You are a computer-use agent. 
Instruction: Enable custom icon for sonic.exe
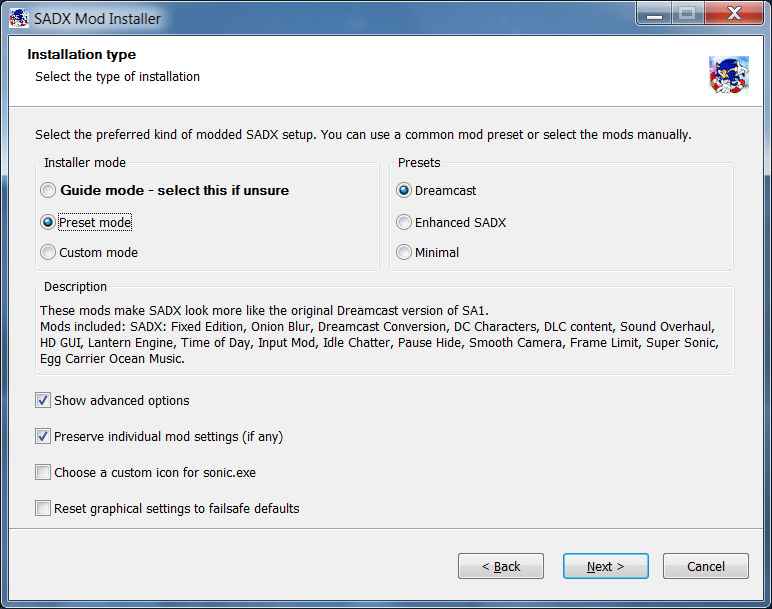(43, 472)
